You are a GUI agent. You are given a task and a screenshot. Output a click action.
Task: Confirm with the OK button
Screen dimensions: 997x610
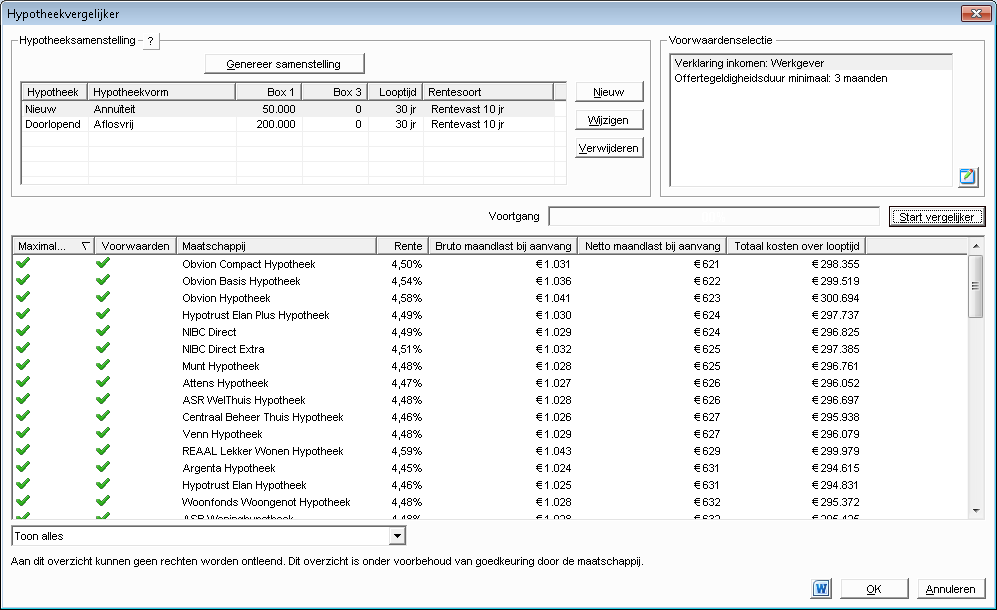click(x=874, y=589)
